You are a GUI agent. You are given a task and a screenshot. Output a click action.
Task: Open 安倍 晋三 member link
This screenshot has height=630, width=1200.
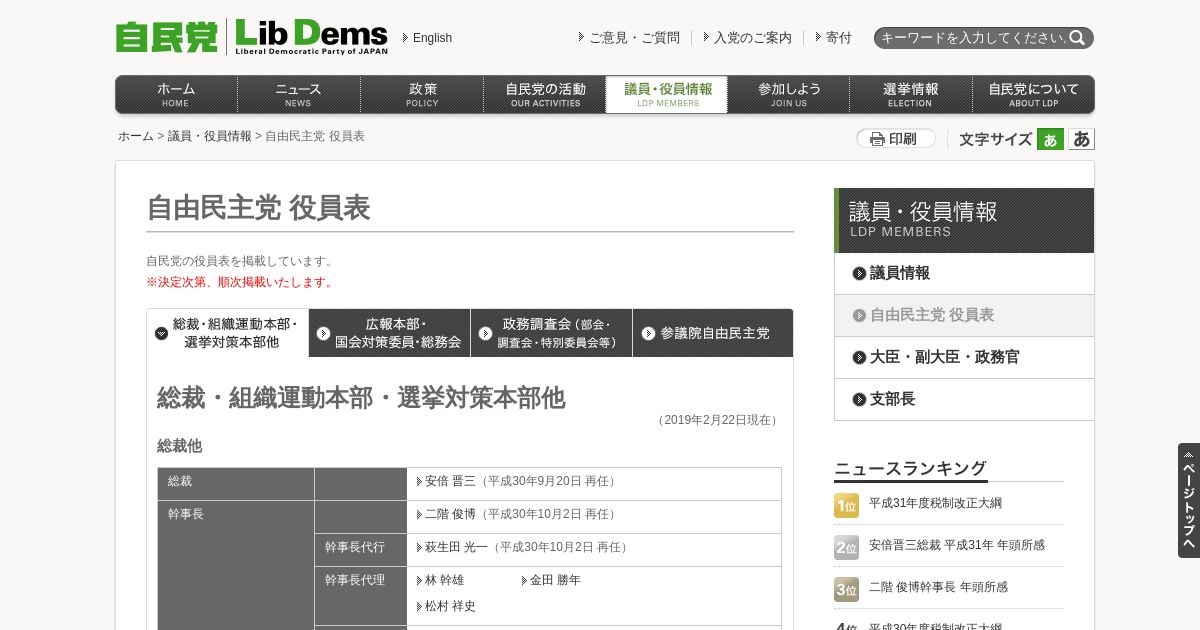tap(450, 481)
